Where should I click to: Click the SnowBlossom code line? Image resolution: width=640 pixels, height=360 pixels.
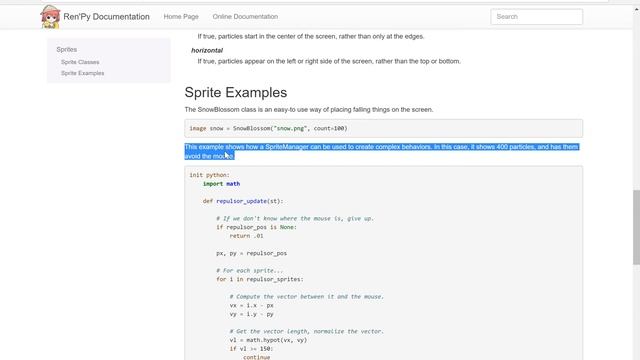(x=268, y=128)
